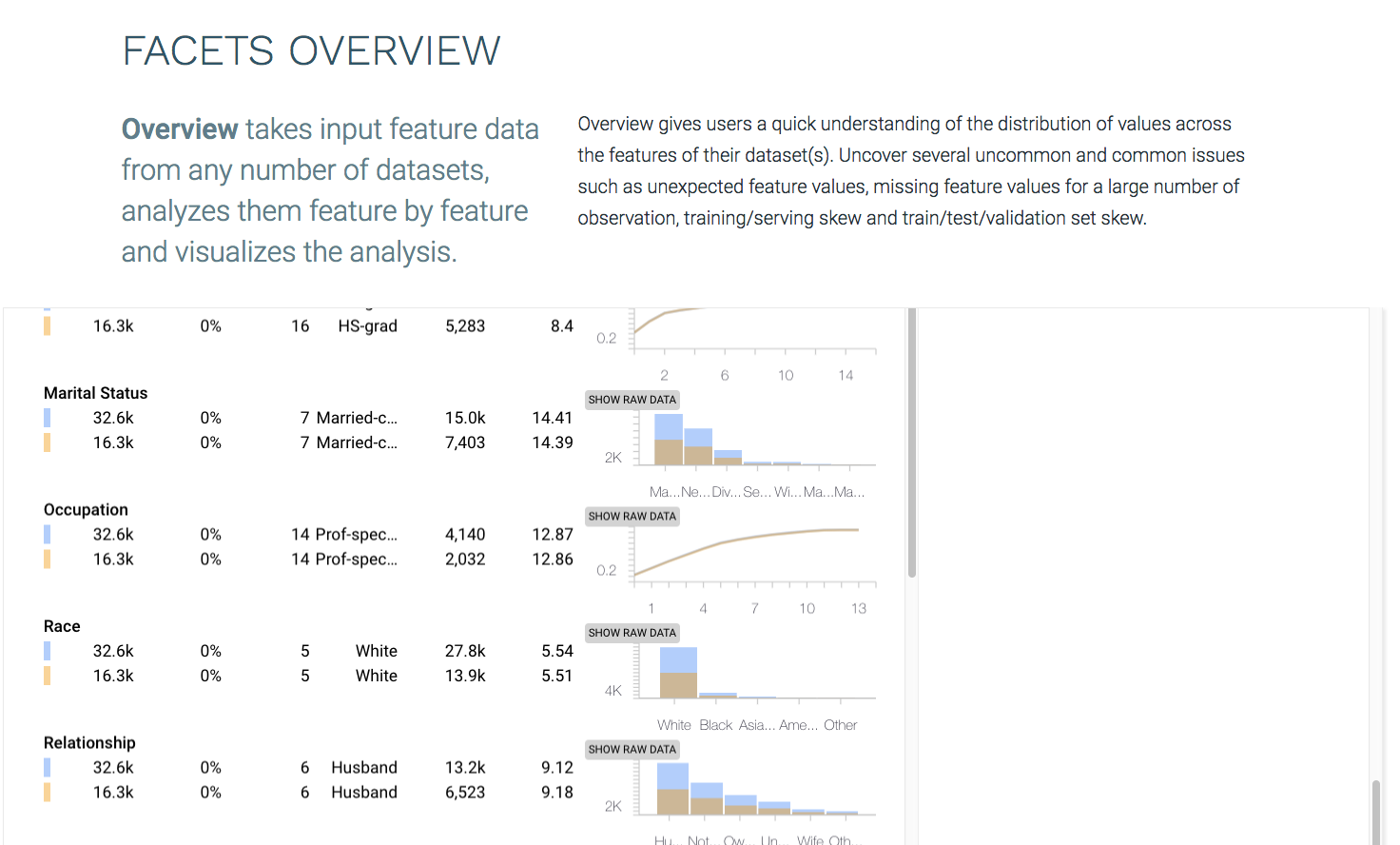Select the Relationship feature heading
1400x845 pixels.
coord(89,743)
